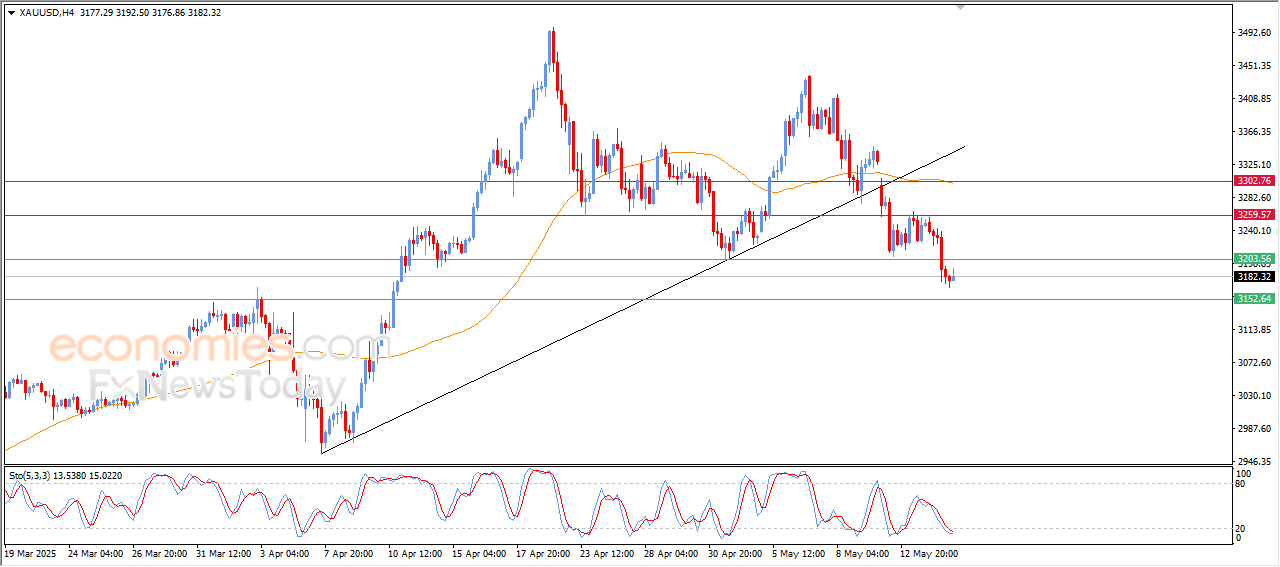Click the arrow beside the XAUUSD,H4 title
Viewport: 1280px width, 567px height.
coord(11,13)
